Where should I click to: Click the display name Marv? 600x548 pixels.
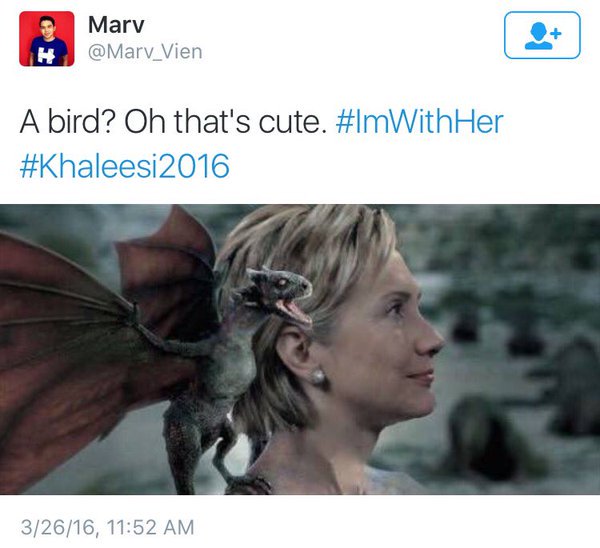coord(116,25)
